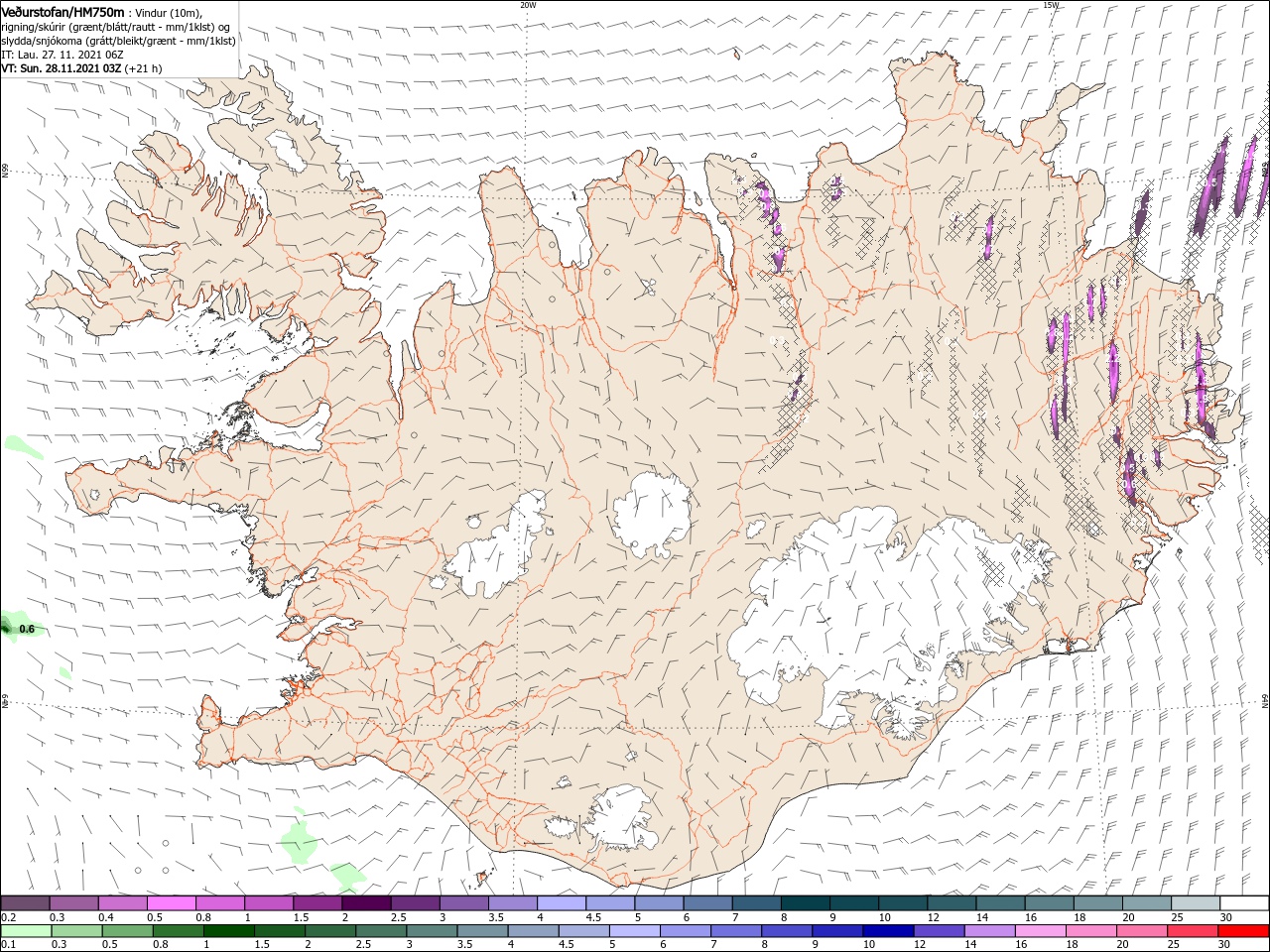Image resolution: width=1270 pixels, height=952 pixels.
Task: Select bottom-row lavender swatch between 5 and 6
Action: coord(633,931)
